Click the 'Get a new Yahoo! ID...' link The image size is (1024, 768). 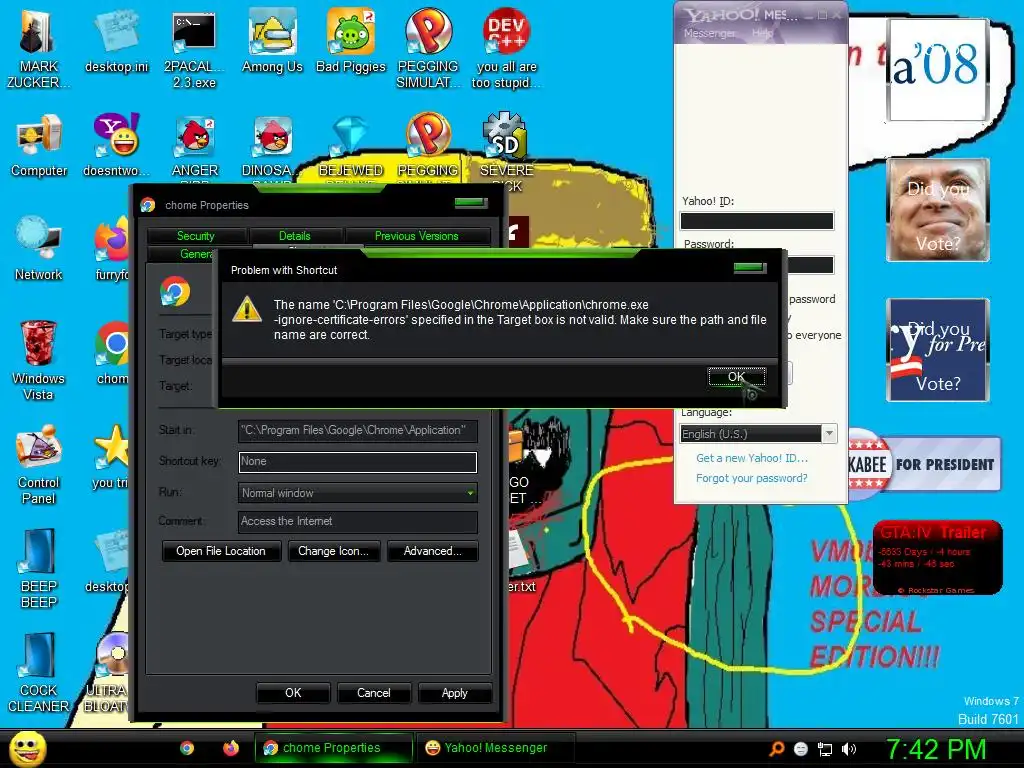752,458
